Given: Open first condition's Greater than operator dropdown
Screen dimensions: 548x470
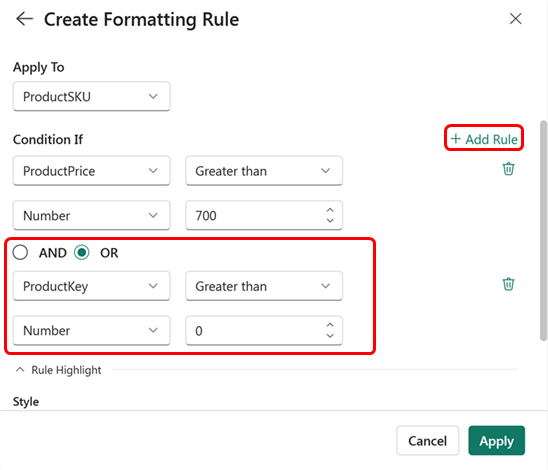Looking at the screenshot, I should click(x=264, y=171).
